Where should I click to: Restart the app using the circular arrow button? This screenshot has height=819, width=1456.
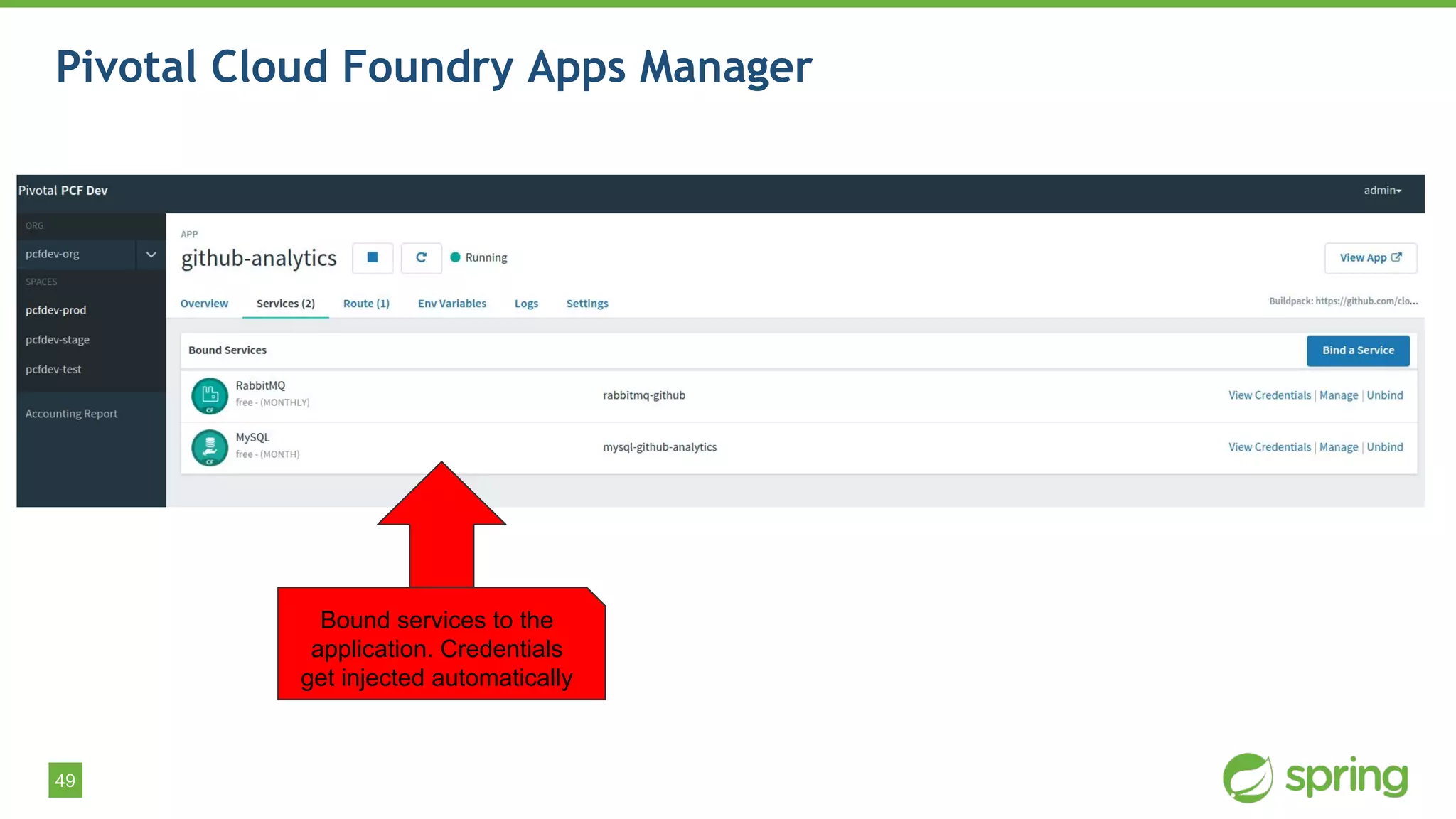(421, 257)
